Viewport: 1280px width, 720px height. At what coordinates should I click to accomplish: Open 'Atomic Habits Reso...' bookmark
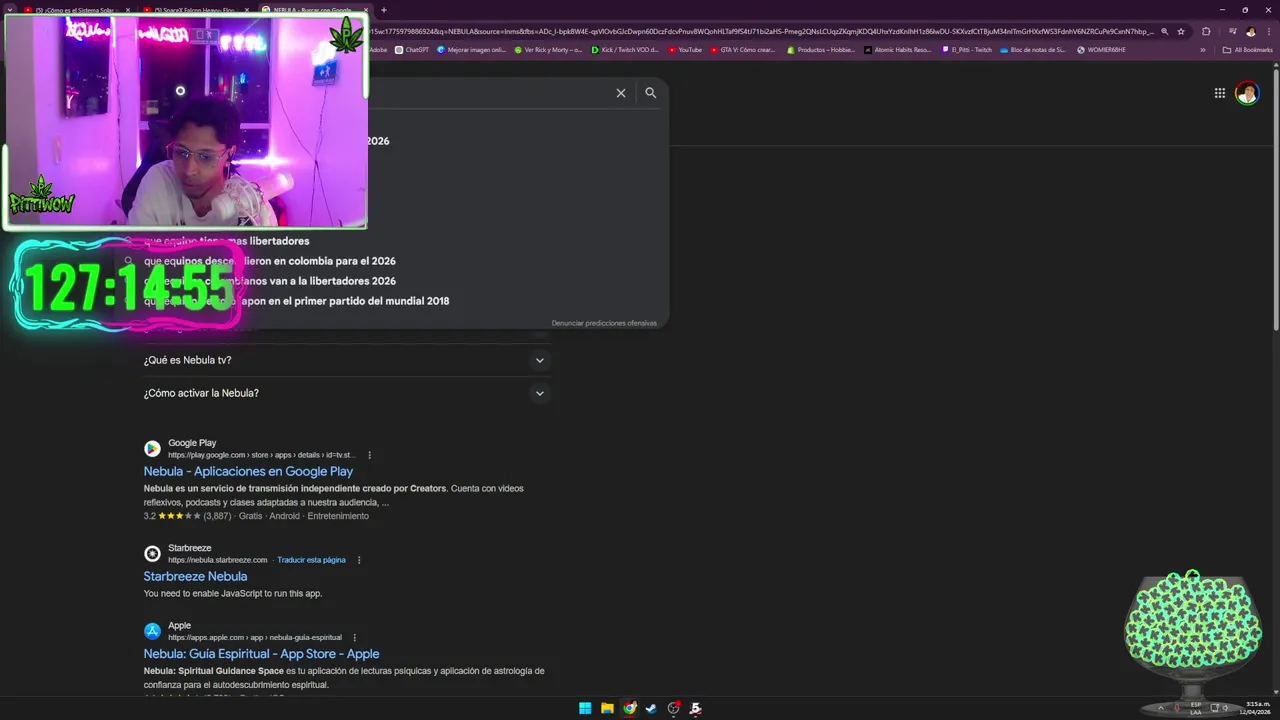click(x=898, y=50)
